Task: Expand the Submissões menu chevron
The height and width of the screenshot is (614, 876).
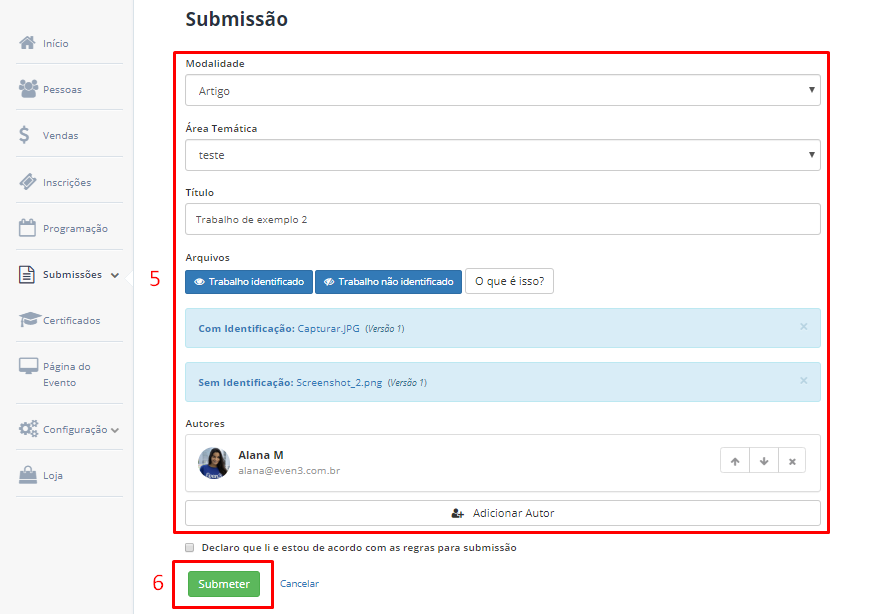Action: [115, 275]
